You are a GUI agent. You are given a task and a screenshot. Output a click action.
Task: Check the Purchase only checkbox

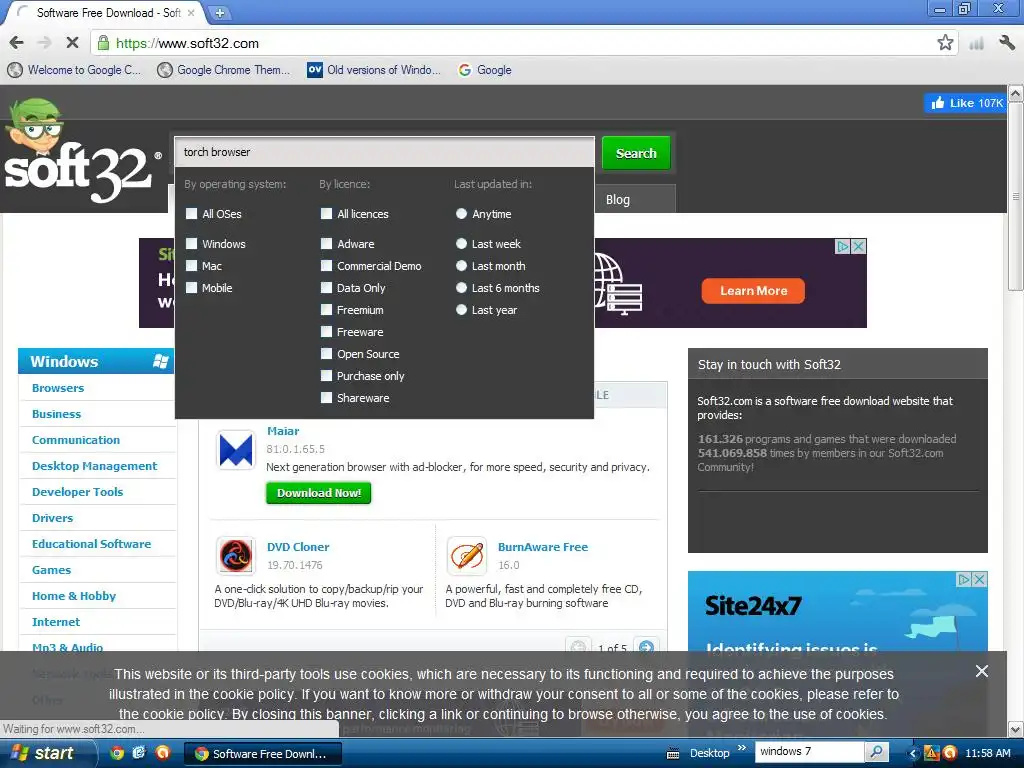pos(327,376)
